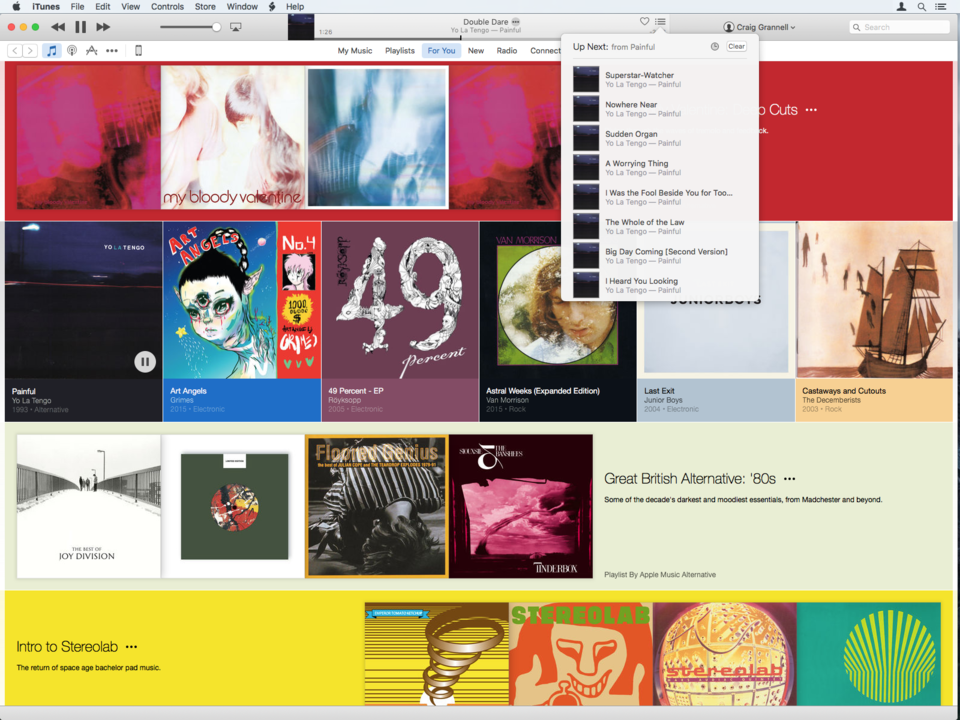
Task: Open options for the Deep Cuts playlist
Action: [811, 110]
